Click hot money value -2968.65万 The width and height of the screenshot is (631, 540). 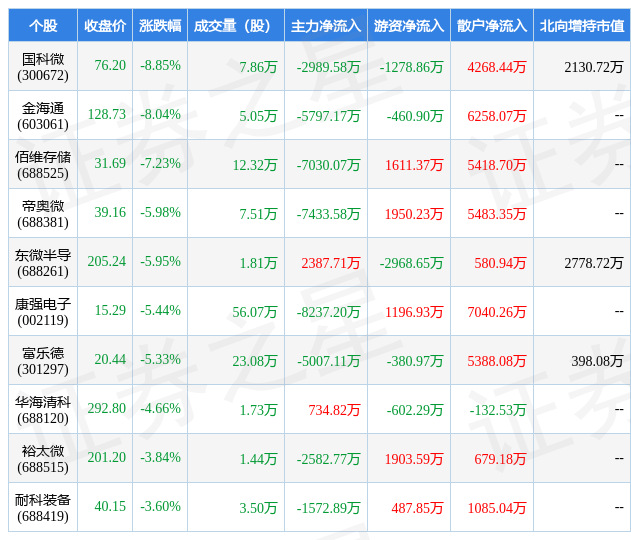411,263
